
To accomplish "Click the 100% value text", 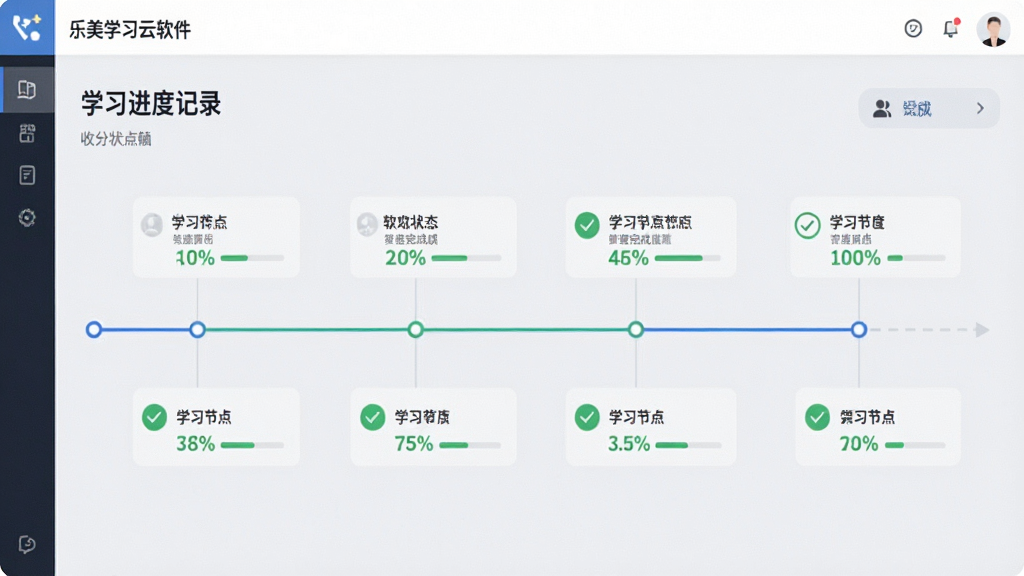I will point(856,258).
